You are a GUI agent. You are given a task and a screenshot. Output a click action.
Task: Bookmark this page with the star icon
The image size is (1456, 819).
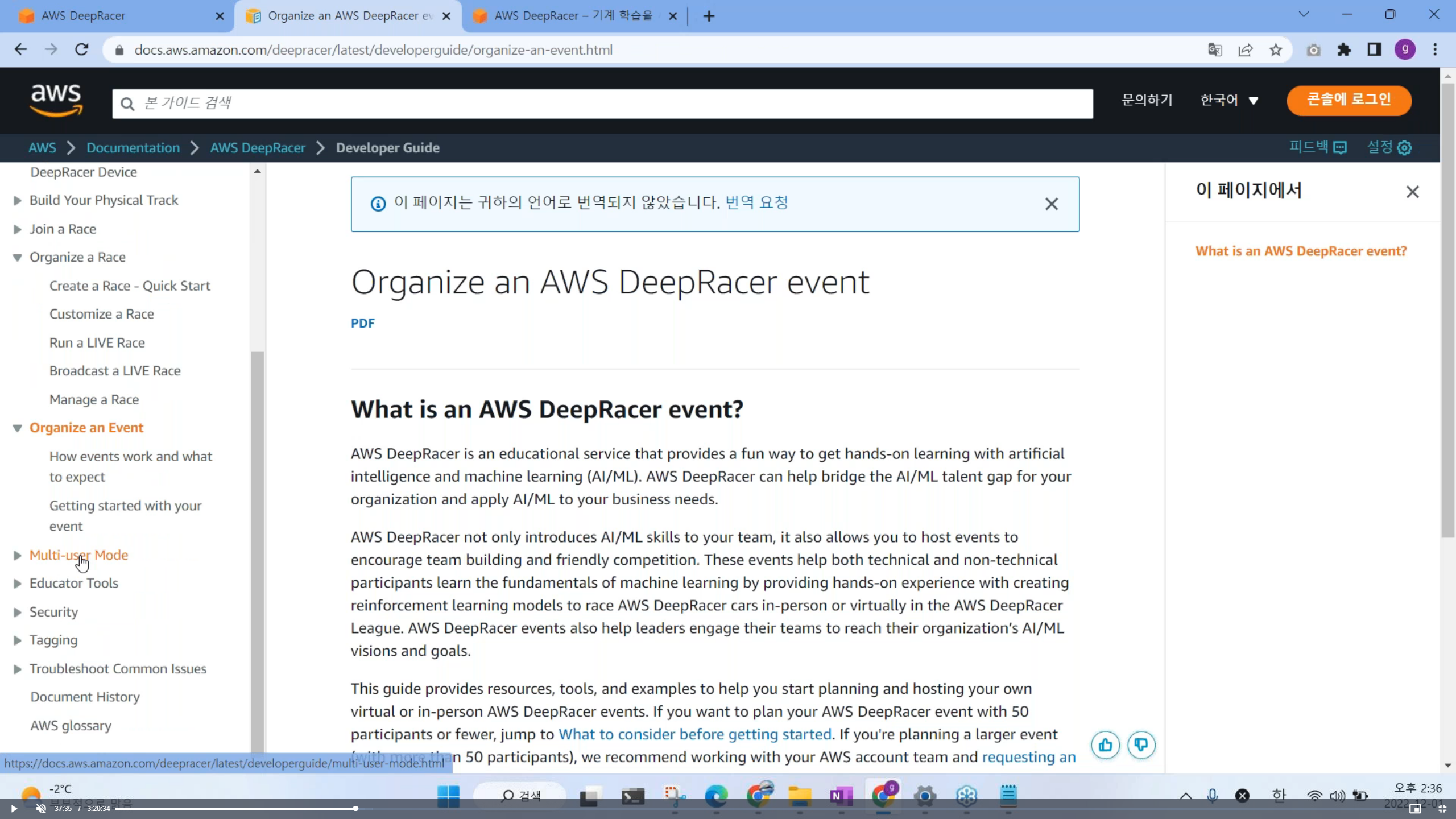1276,50
